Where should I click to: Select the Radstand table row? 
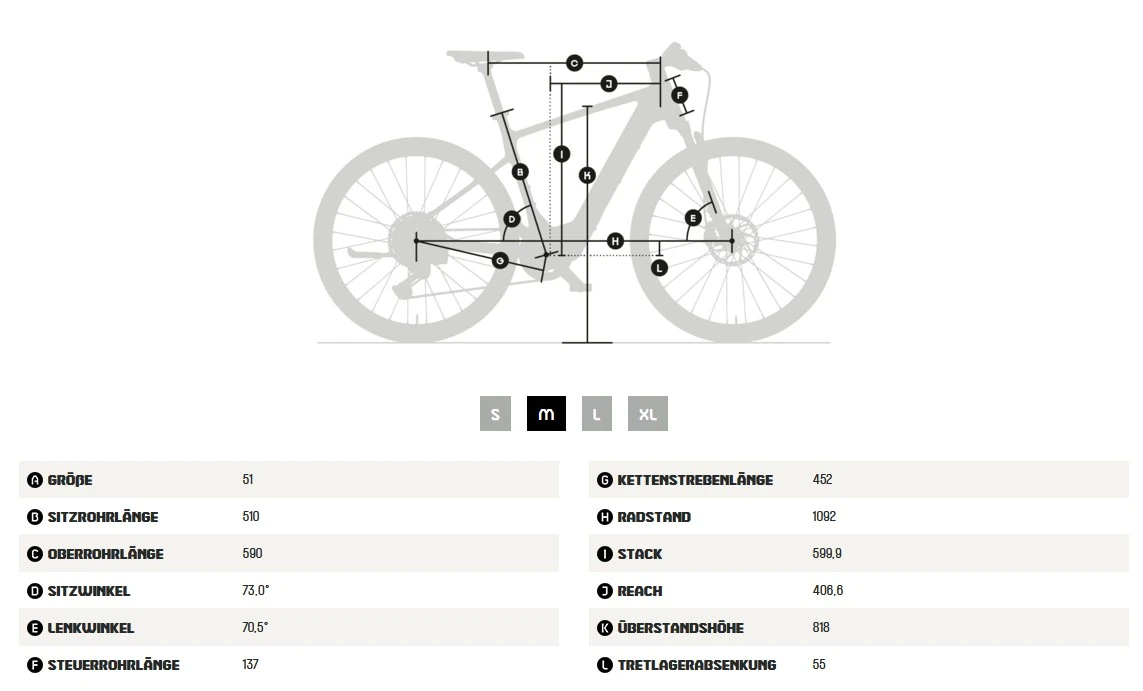click(x=859, y=516)
